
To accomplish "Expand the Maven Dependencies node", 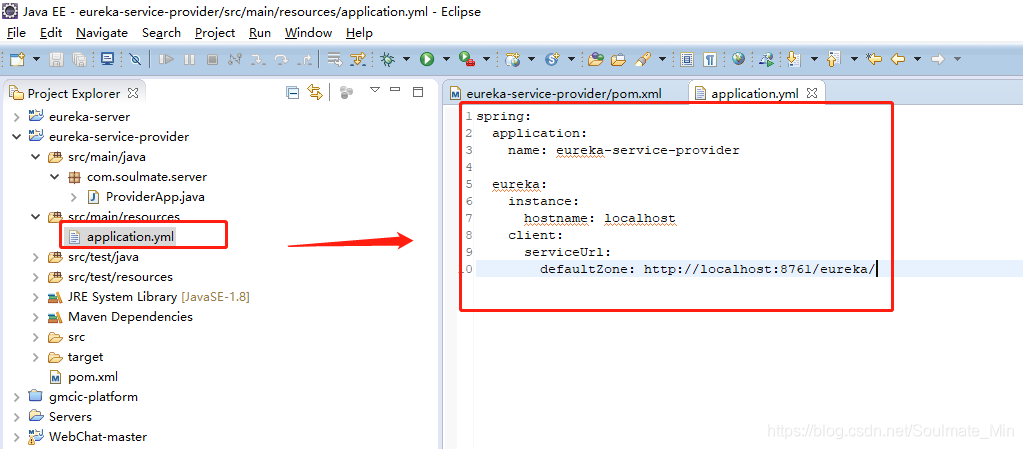I will point(36,317).
